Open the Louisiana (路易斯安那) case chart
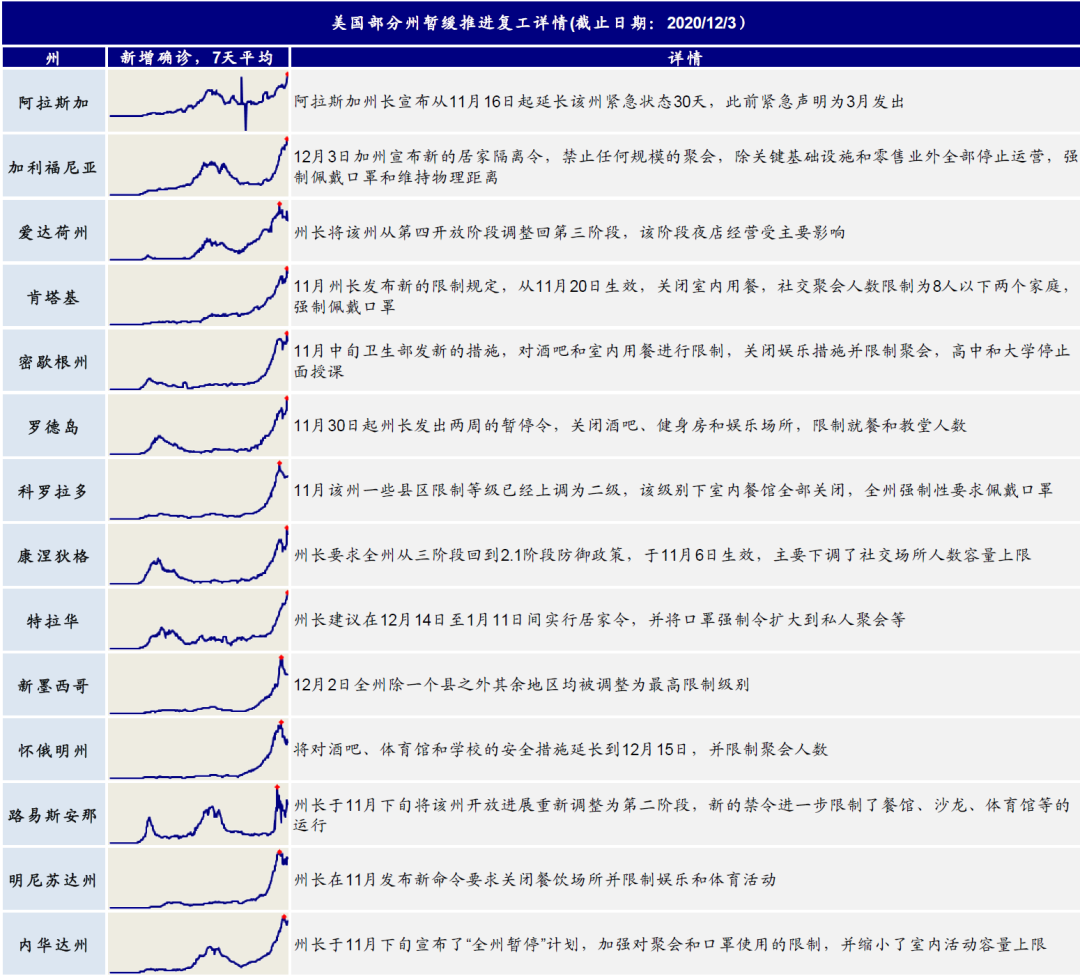The image size is (1080, 976). point(198,814)
